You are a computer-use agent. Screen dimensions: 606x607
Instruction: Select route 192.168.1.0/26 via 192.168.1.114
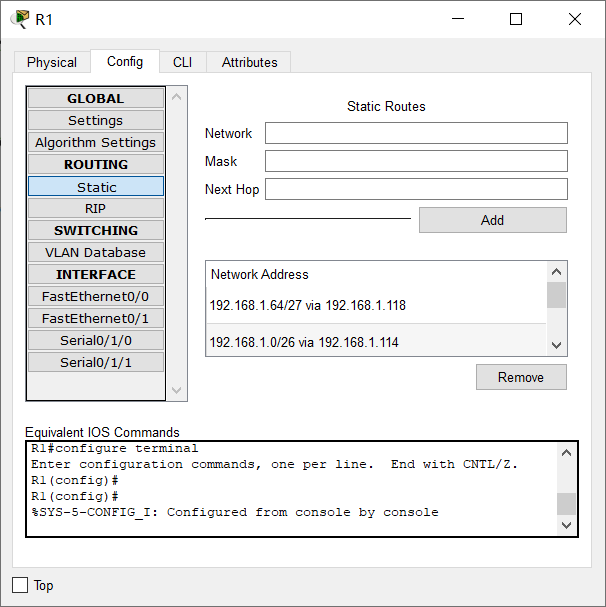[x=376, y=341]
